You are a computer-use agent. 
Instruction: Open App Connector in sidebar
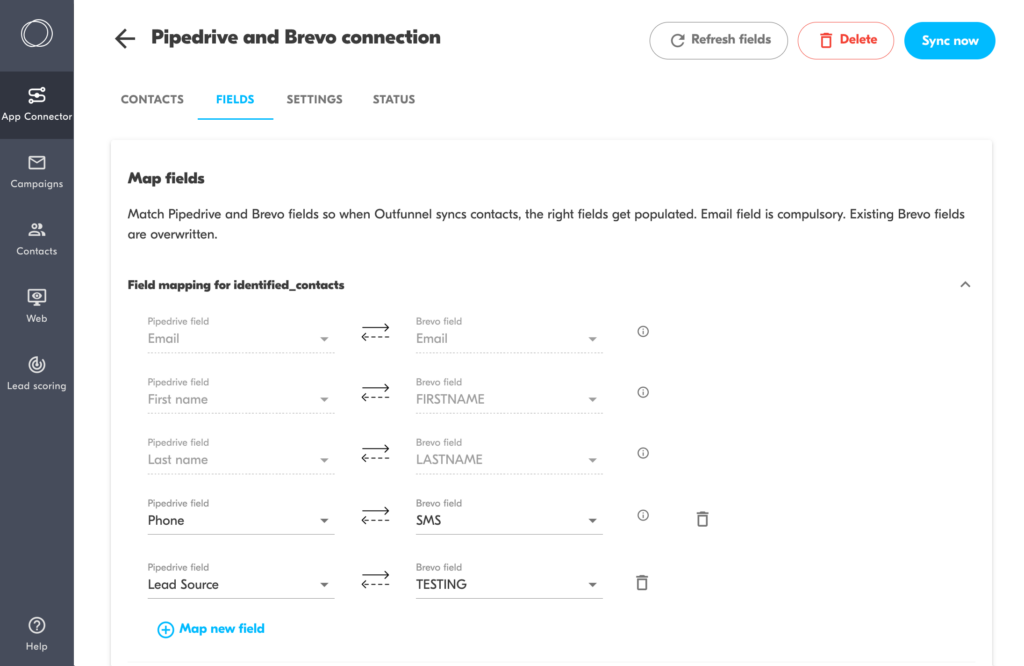tap(37, 104)
